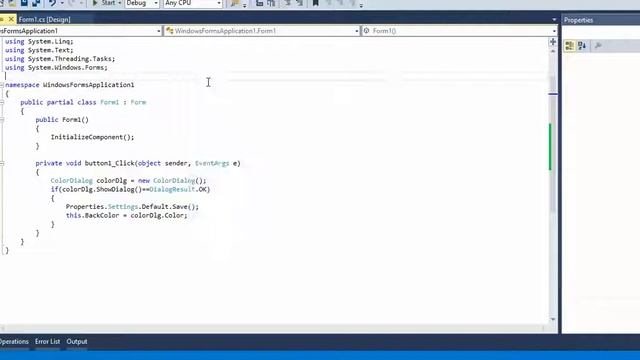Click the scrollbar down arrow in editor
Viewport: 640px width, 360px height.
point(553,319)
